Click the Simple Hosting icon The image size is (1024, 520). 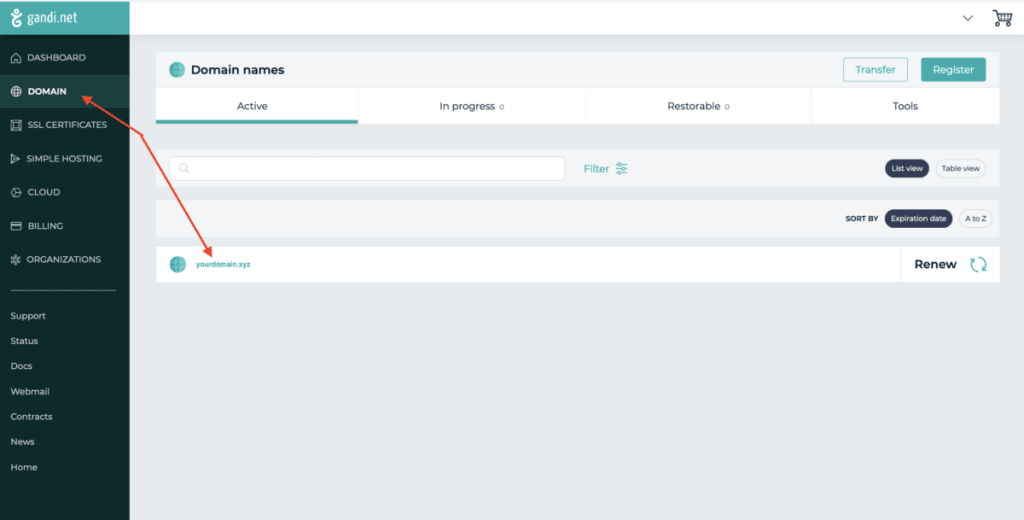tap(16, 159)
